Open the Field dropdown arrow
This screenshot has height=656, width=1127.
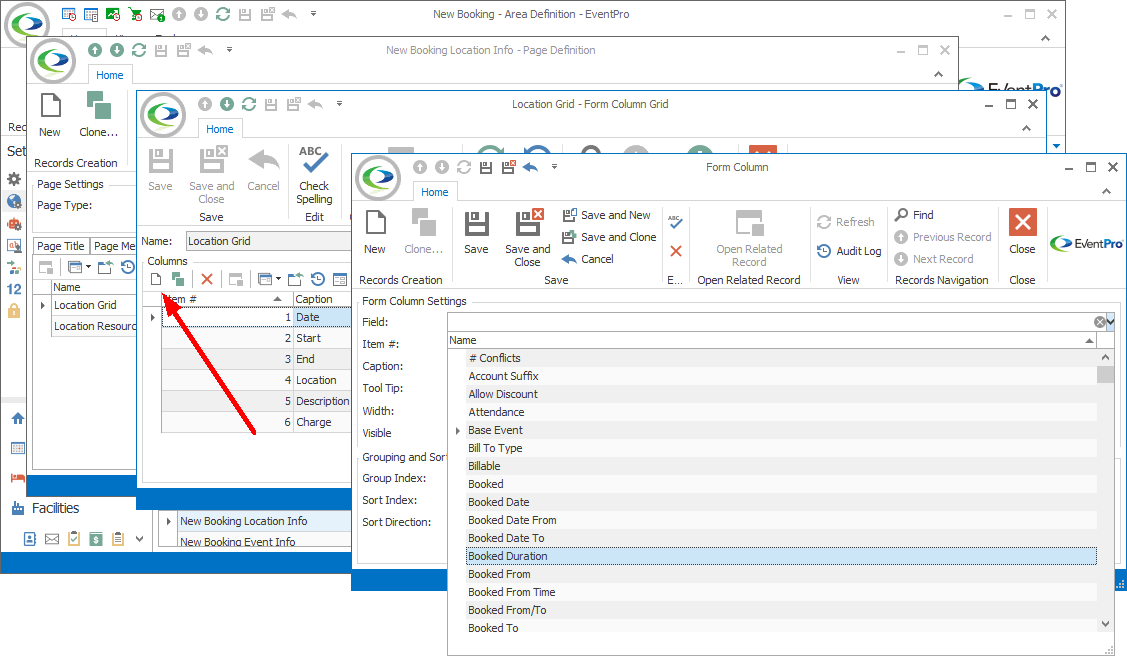point(1110,321)
